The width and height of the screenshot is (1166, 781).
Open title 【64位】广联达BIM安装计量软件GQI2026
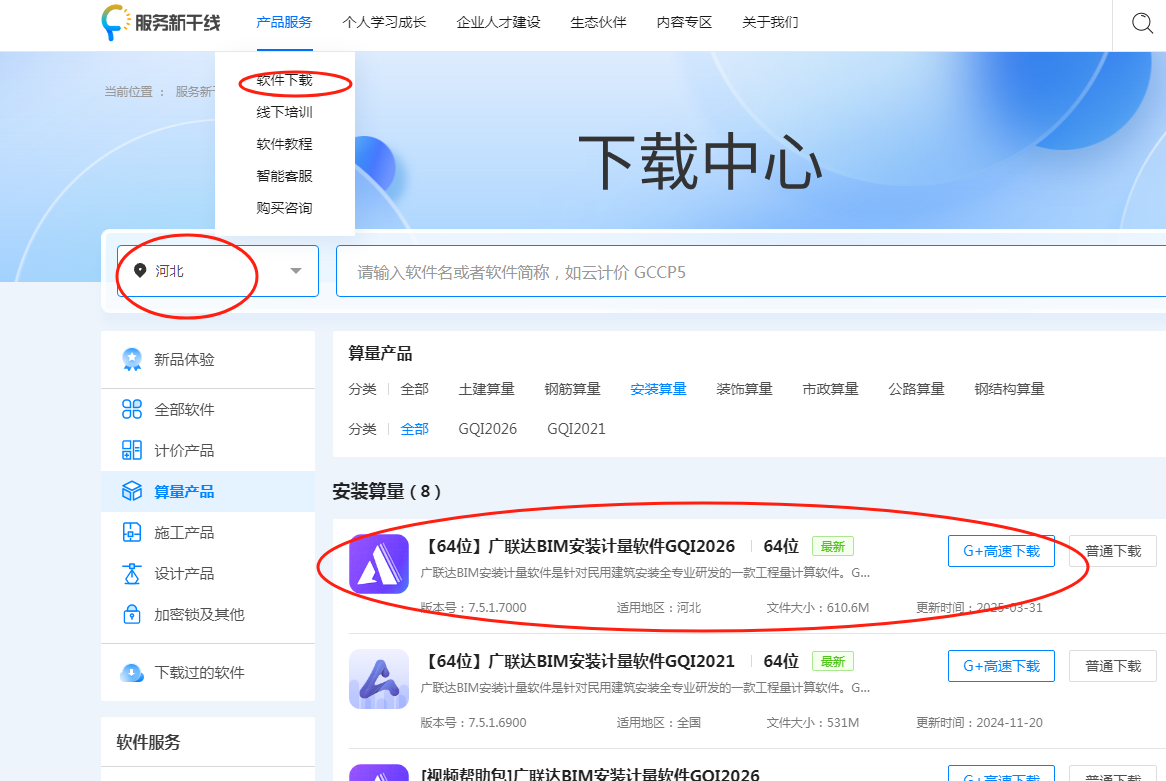[578, 546]
